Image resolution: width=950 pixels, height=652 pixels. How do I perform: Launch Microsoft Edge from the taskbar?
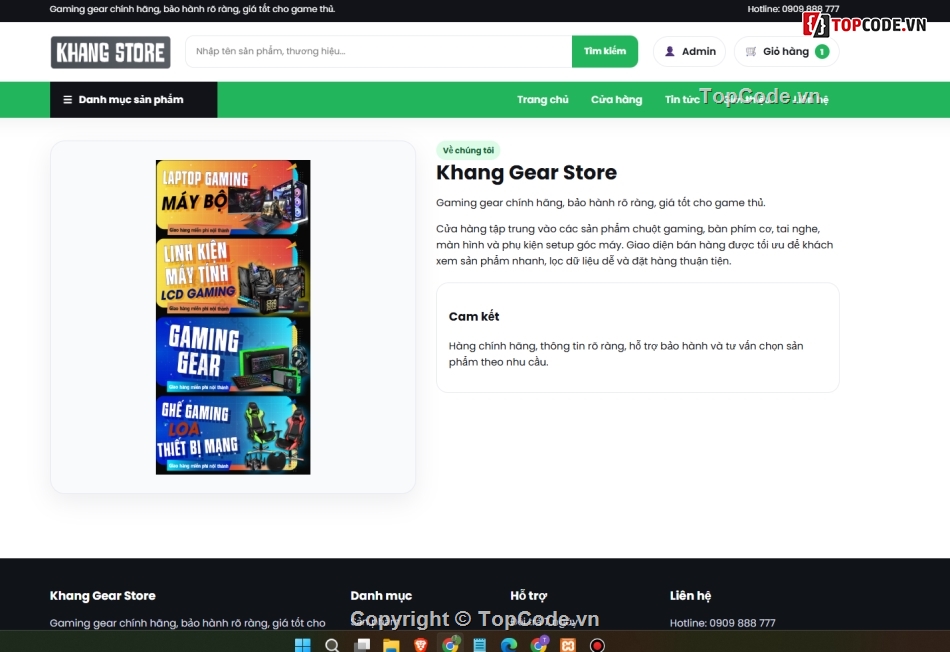click(509, 645)
